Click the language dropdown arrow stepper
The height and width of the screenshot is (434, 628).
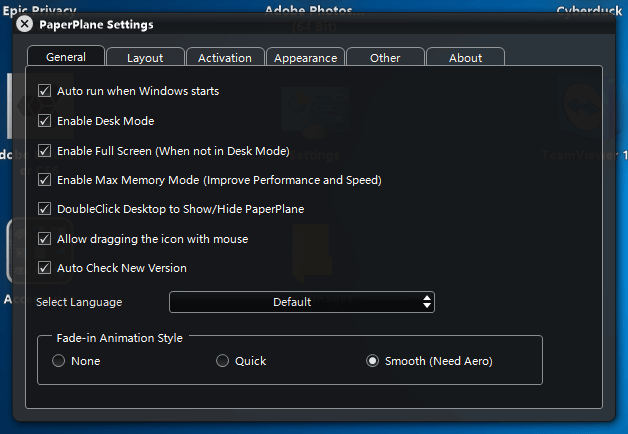(x=427, y=302)
